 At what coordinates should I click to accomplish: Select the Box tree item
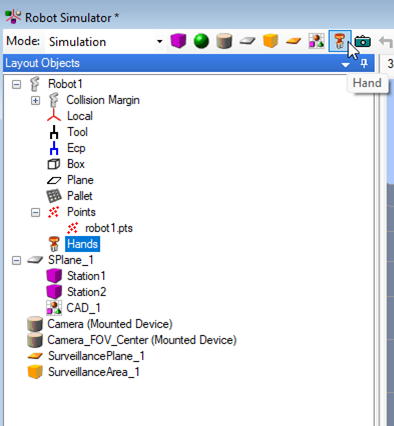pos(76,164)
